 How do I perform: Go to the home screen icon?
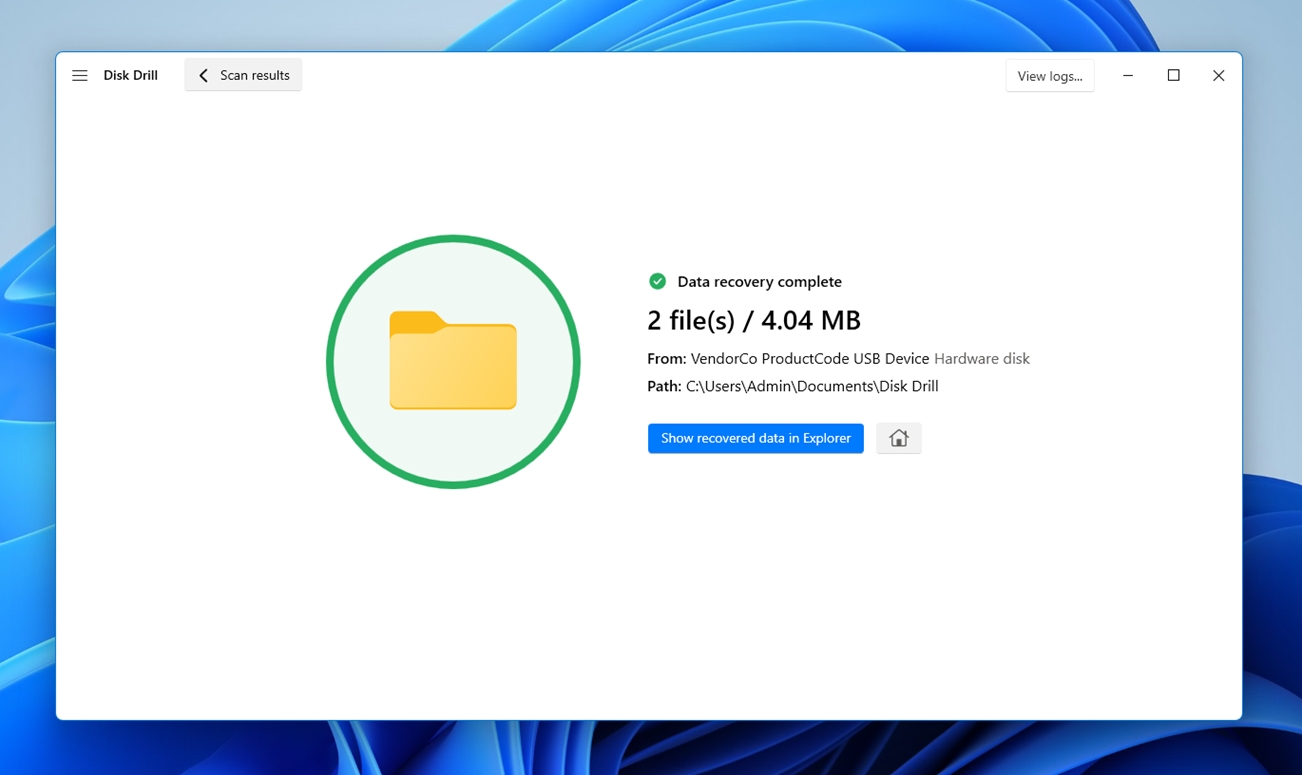(x=898, y=438)
